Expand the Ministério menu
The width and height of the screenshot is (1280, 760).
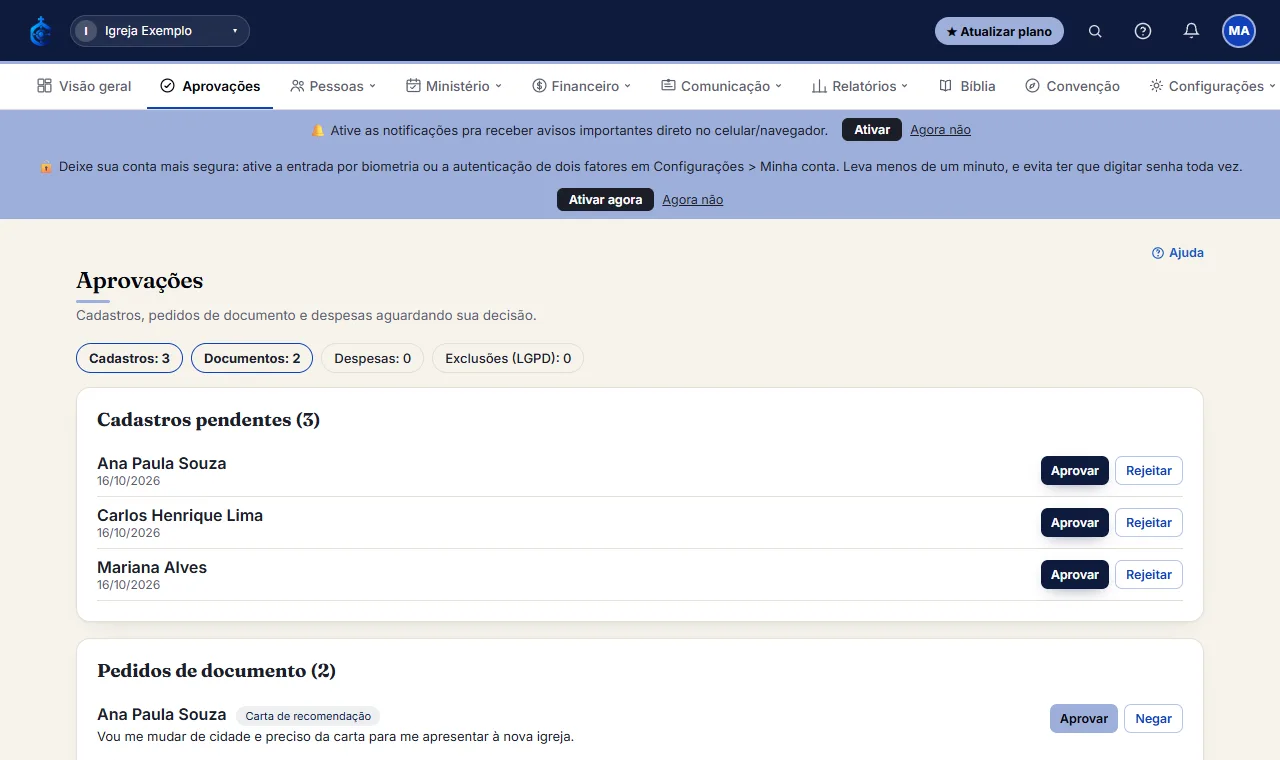click(x=454, y=86)
